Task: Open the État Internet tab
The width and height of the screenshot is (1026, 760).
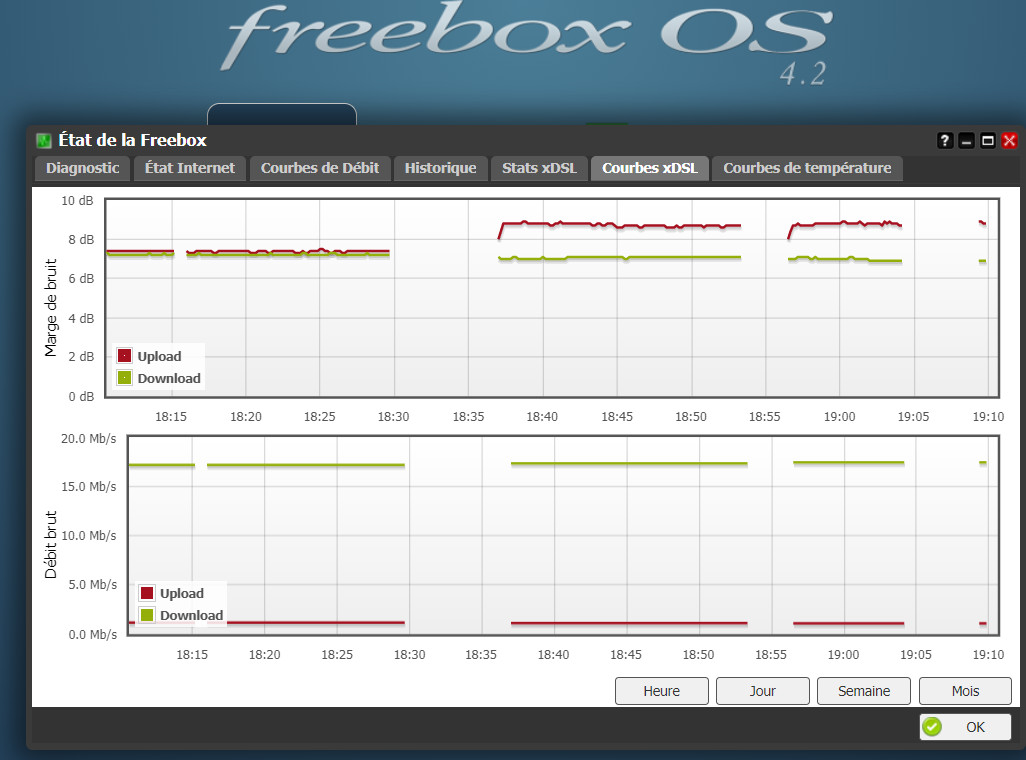Action: 190,168
